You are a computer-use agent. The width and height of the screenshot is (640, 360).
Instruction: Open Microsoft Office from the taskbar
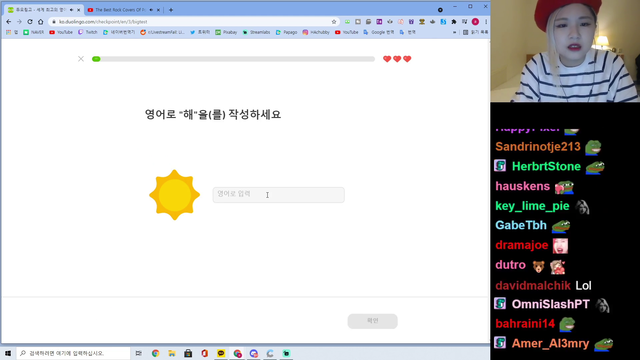(204, 353)
